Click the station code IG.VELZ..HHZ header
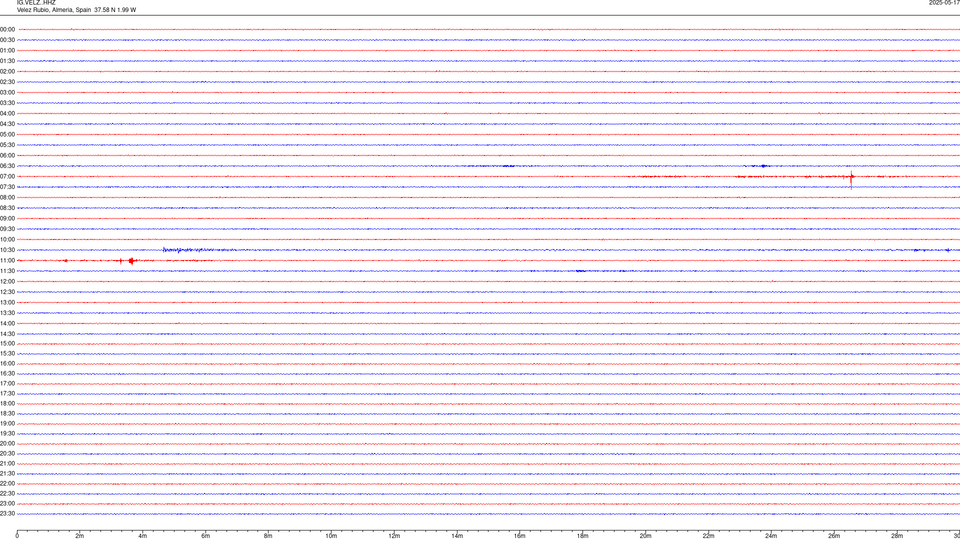960x540 pixels. 36,3
